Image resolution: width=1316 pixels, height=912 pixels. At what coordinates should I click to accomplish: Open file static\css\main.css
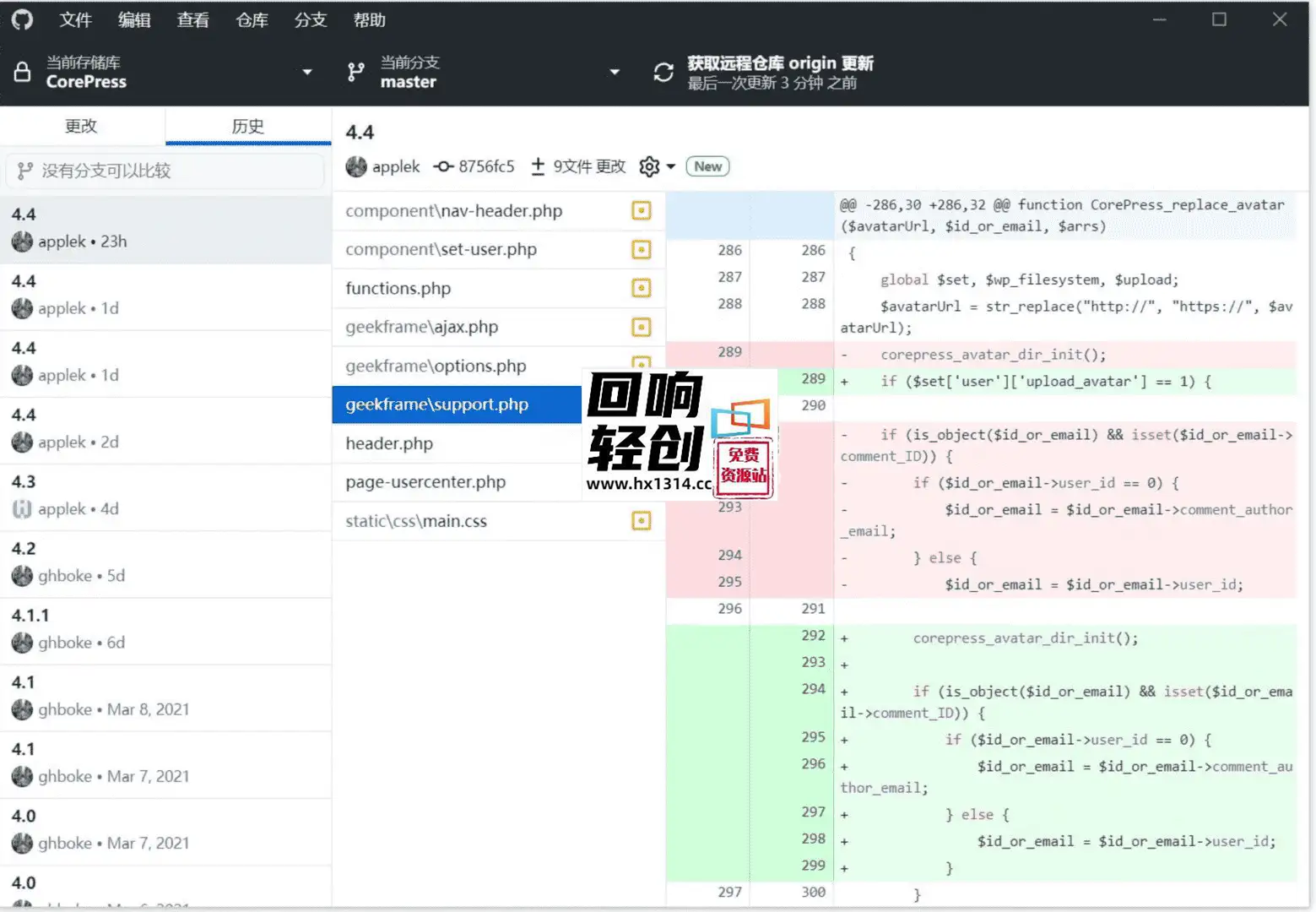tap(499, 521)
